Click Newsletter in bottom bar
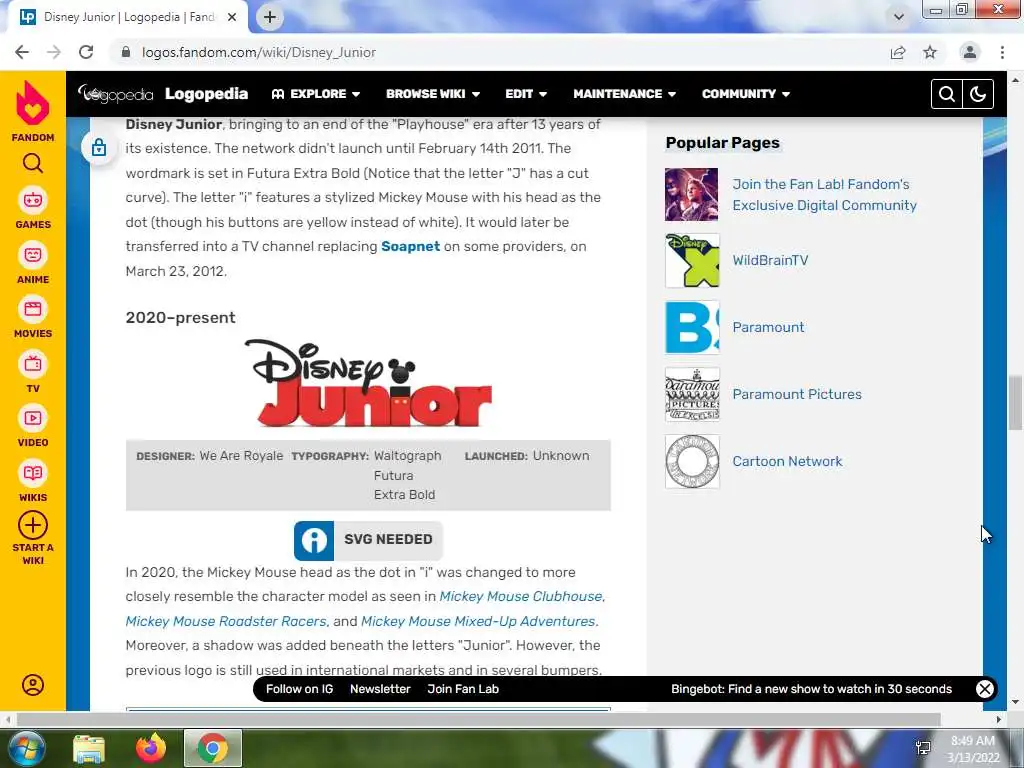This screenshot has height=768, width=1024. point(380,689)
